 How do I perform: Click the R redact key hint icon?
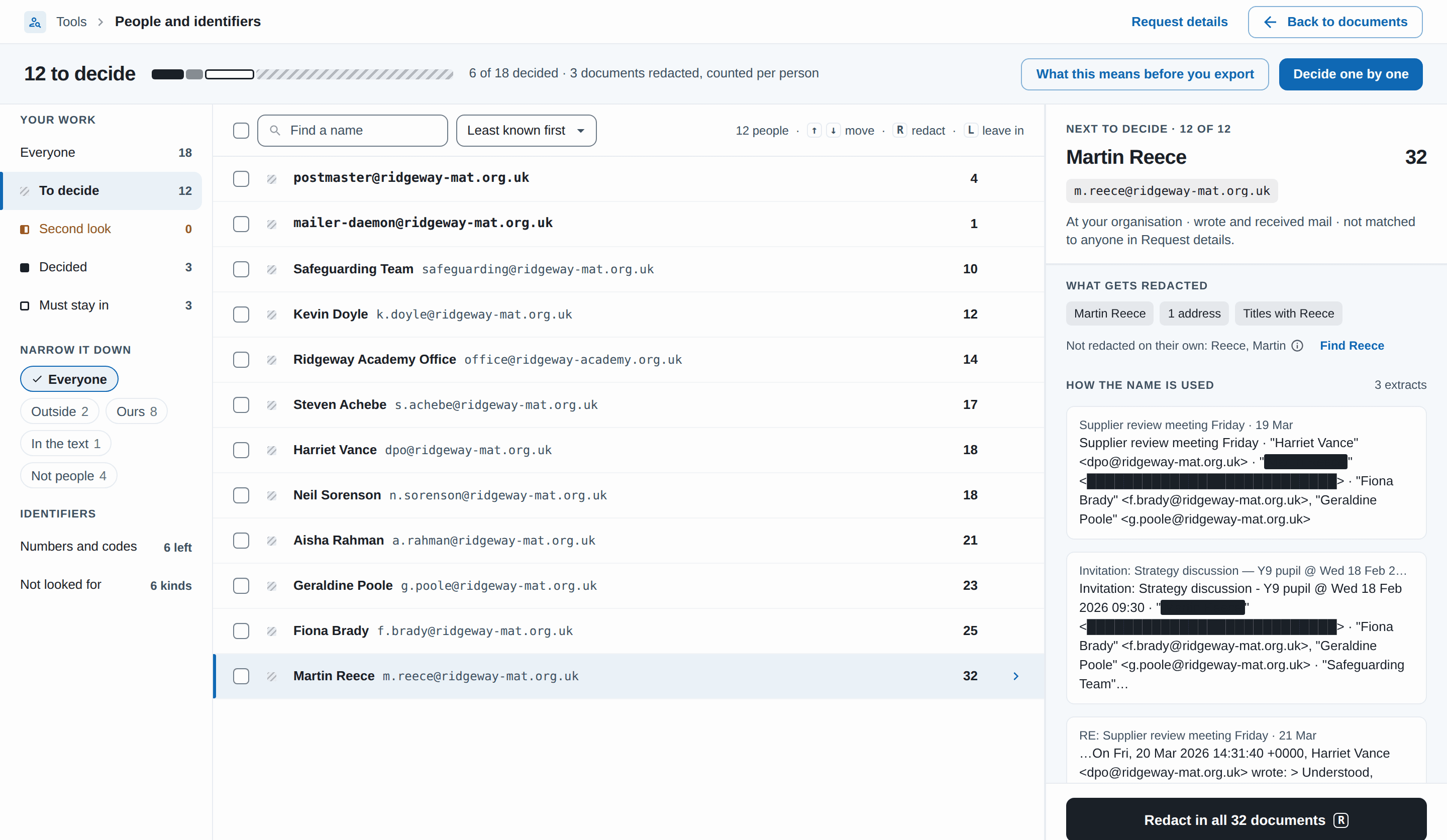coord(900,130)
